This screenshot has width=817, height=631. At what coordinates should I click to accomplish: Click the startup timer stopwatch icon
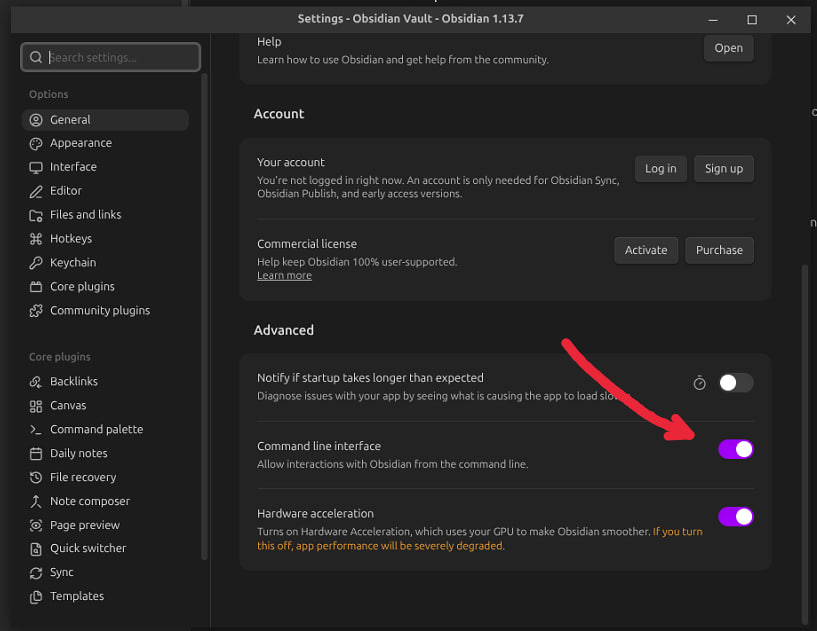699,383
